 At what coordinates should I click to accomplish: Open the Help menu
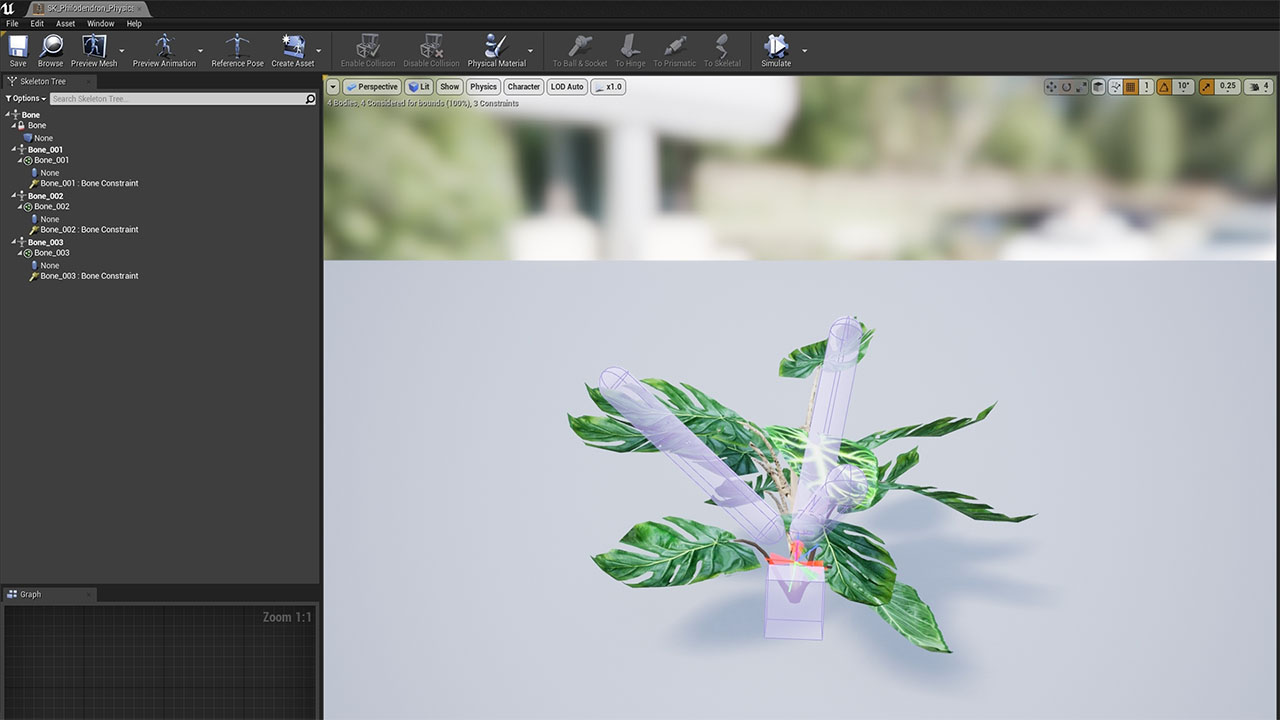[134, 23]
